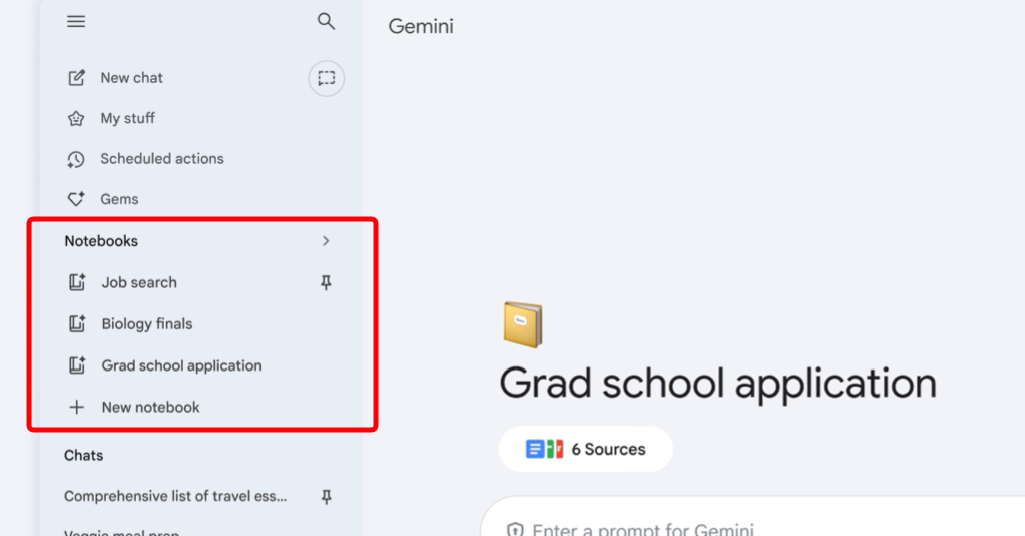Click the Scheduled actions clock icon
This screenshot has width=1025, height=536.
[x=76, y=159]
